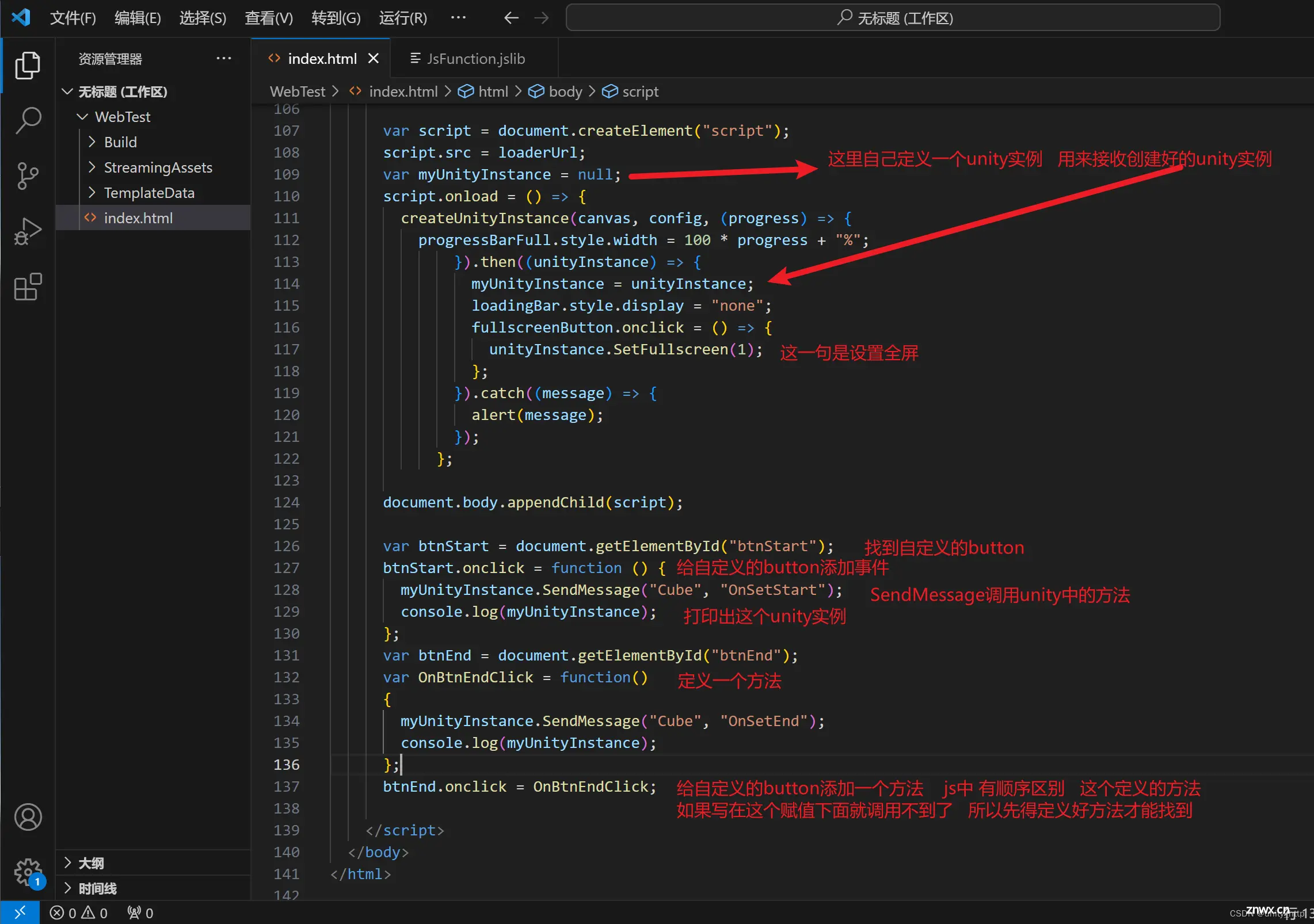
Task: Go forward with the right arrow
Action: pos(541,18)
